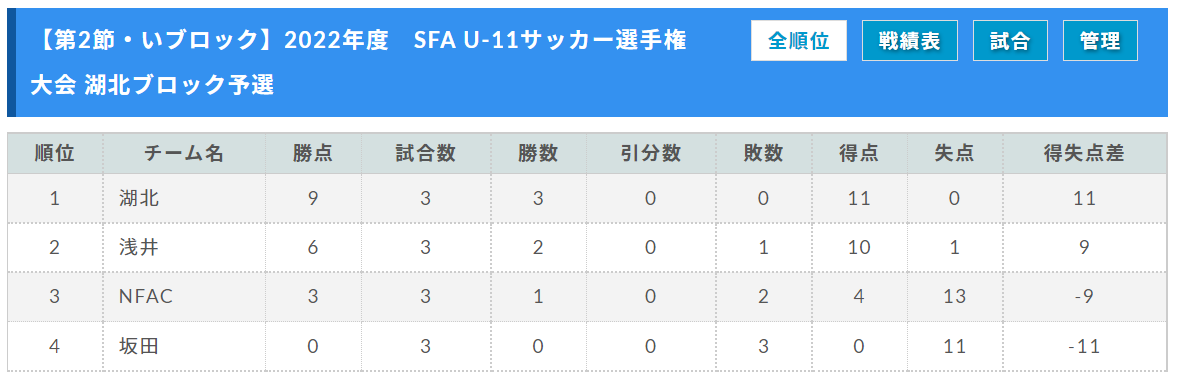Select the 浅井 team name cell

pos(184,247)
